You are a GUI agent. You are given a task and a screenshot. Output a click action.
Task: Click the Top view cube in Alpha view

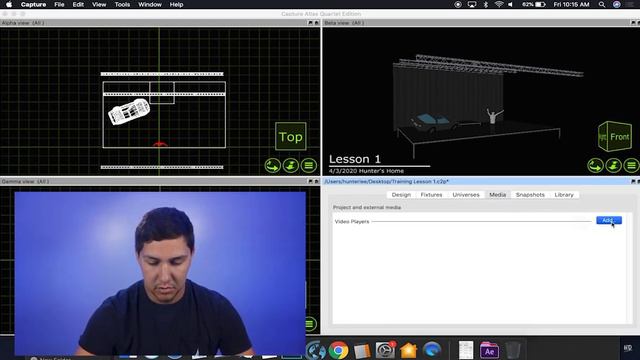291,136
